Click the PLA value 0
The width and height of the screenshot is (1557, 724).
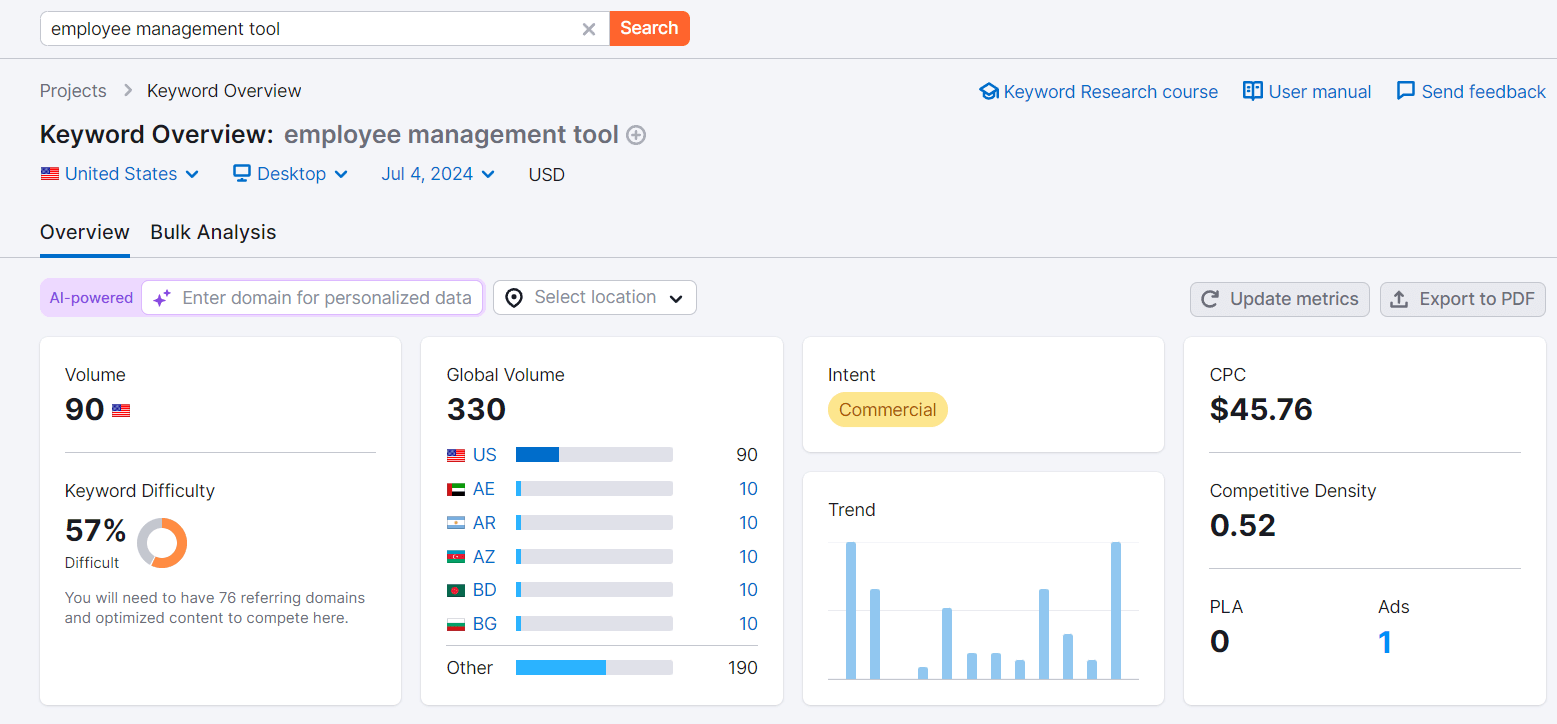pyautogui.click(x=1219, y=641)
